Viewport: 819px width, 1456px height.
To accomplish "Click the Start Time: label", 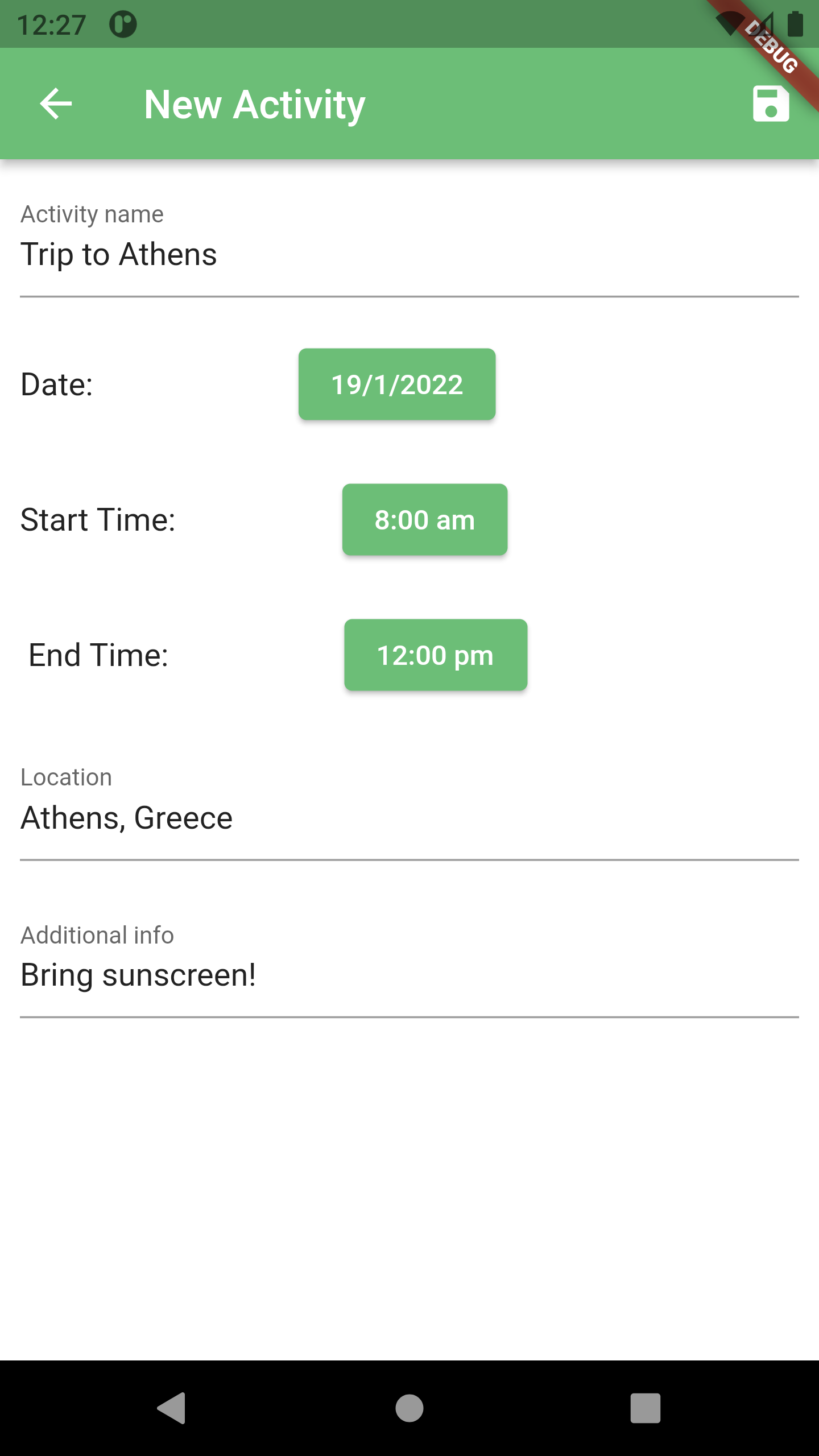I will pos(98,520).
